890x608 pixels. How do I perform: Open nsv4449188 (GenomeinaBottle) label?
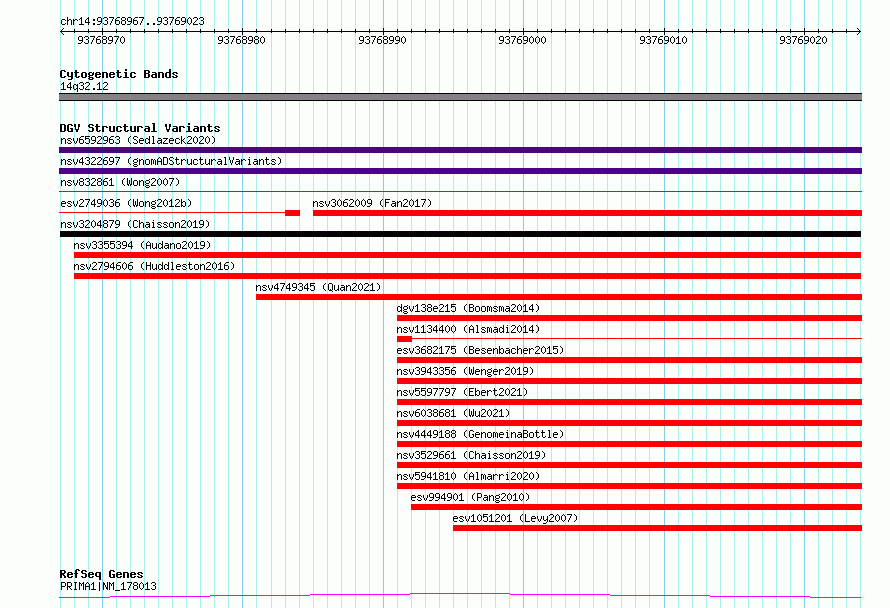pyautogui.click(x=480, y=434)
